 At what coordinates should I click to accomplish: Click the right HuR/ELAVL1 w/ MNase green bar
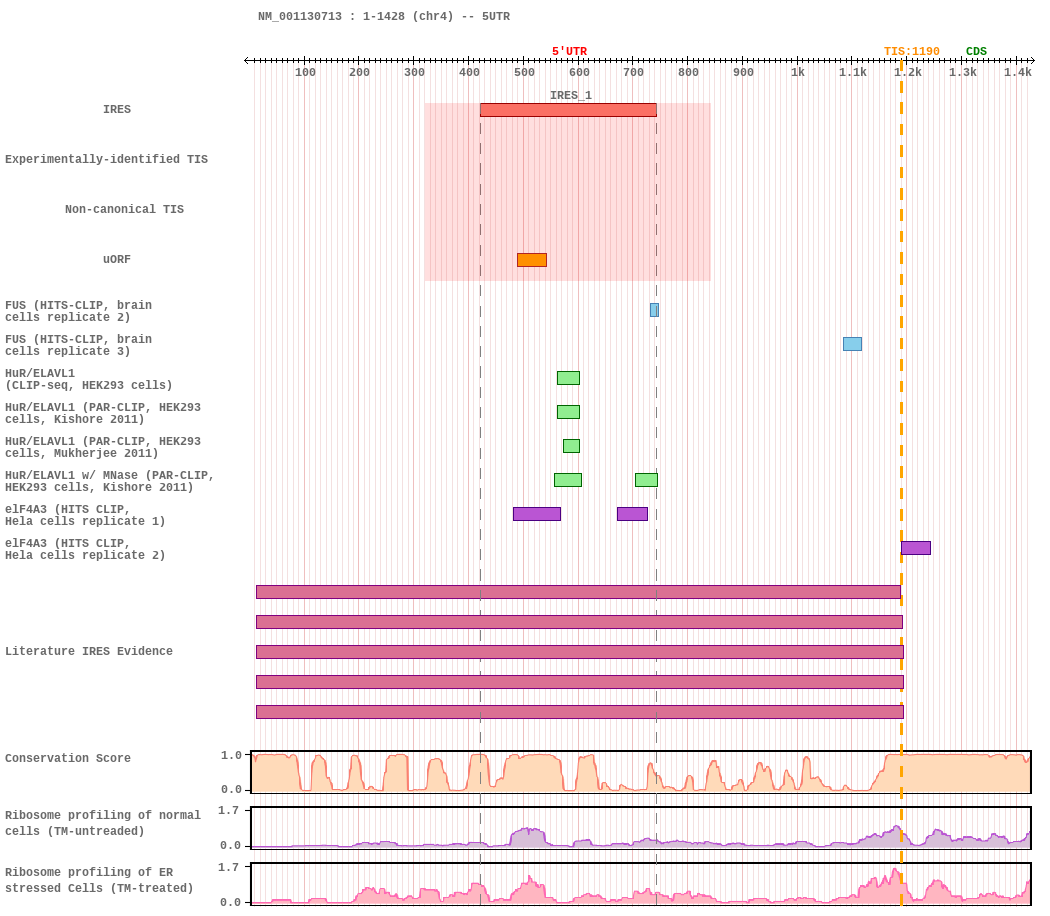tap(646, 480)
